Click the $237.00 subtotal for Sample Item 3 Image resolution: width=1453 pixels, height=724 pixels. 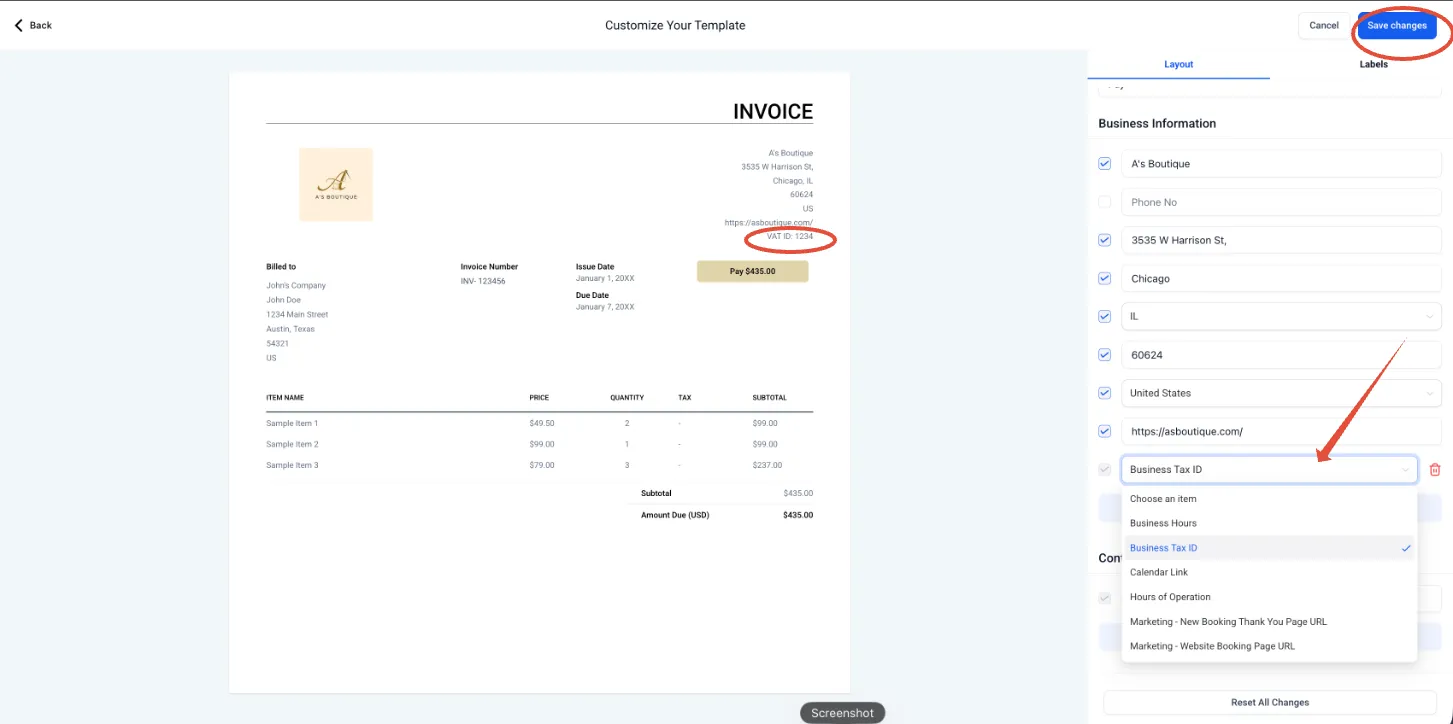click(765, 465)
